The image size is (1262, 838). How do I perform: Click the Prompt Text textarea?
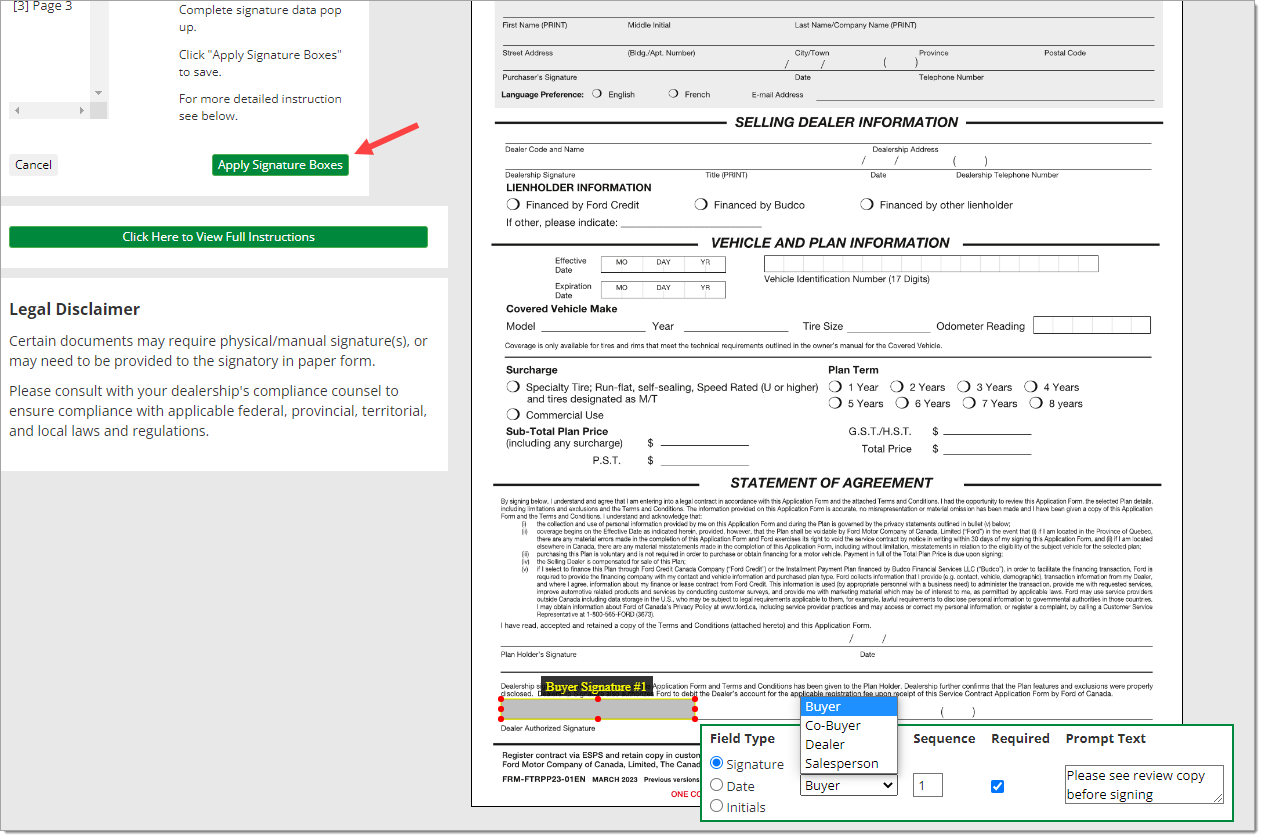[x=1145, y=785]
